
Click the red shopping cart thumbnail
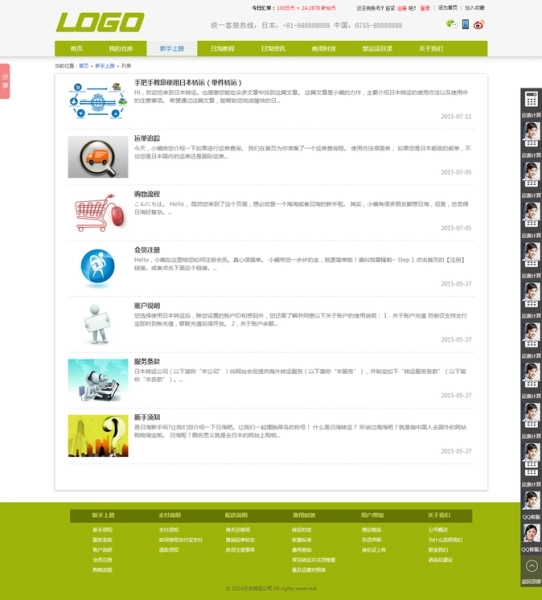pos(98,213)
